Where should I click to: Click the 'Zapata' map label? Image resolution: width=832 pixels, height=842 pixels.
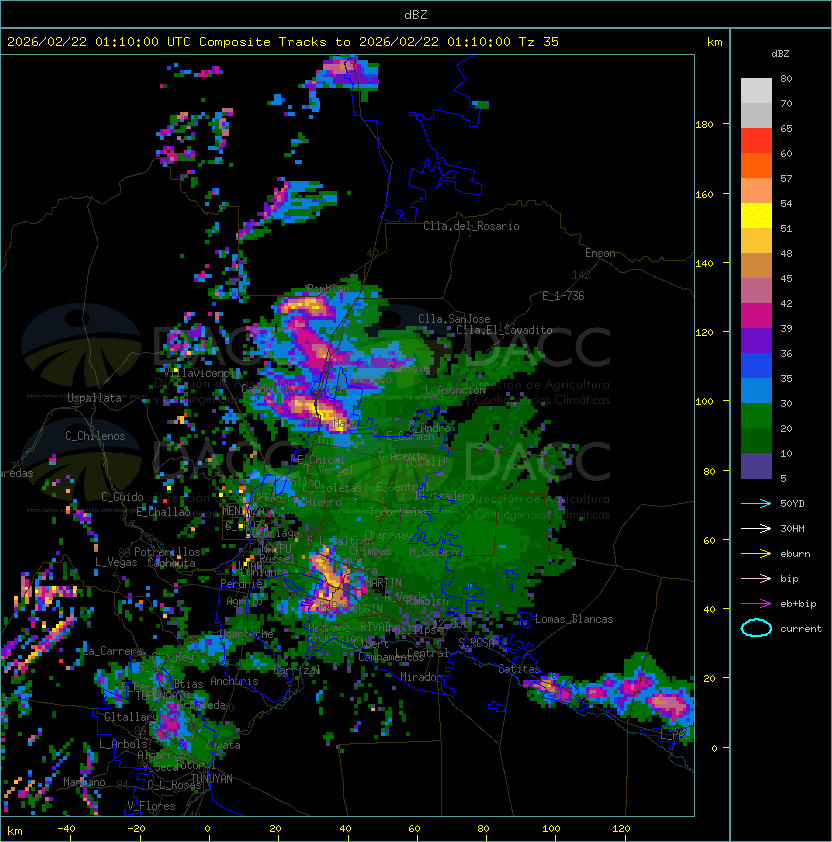pos(222,745)
